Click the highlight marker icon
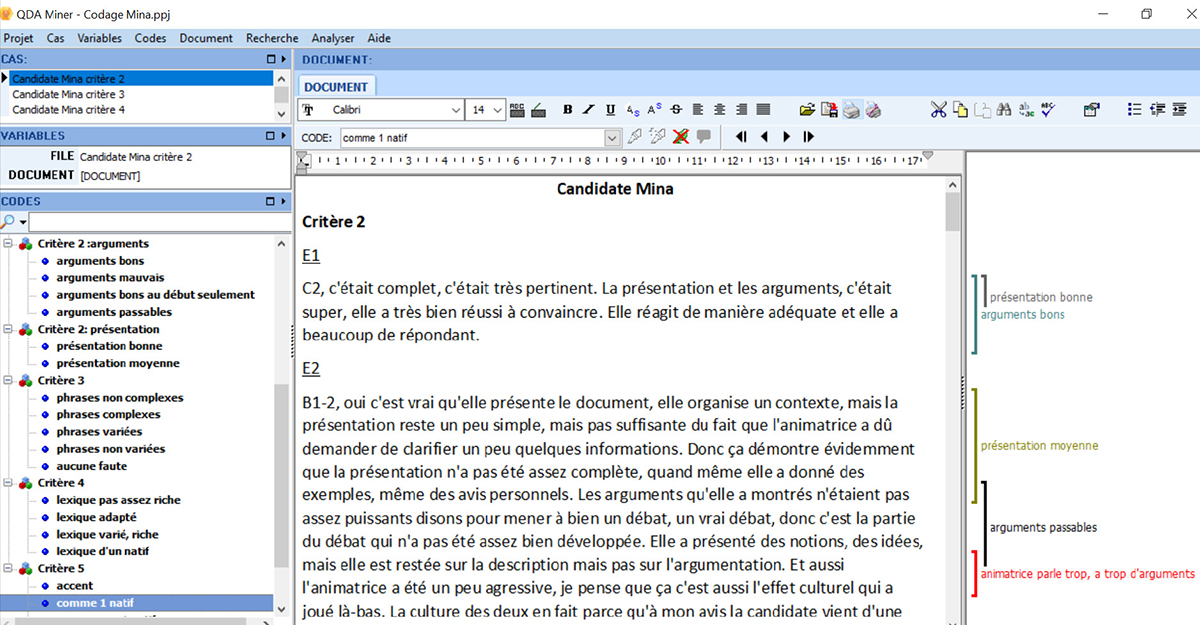Screen dimensions: 1200x625 click(538, 110)
